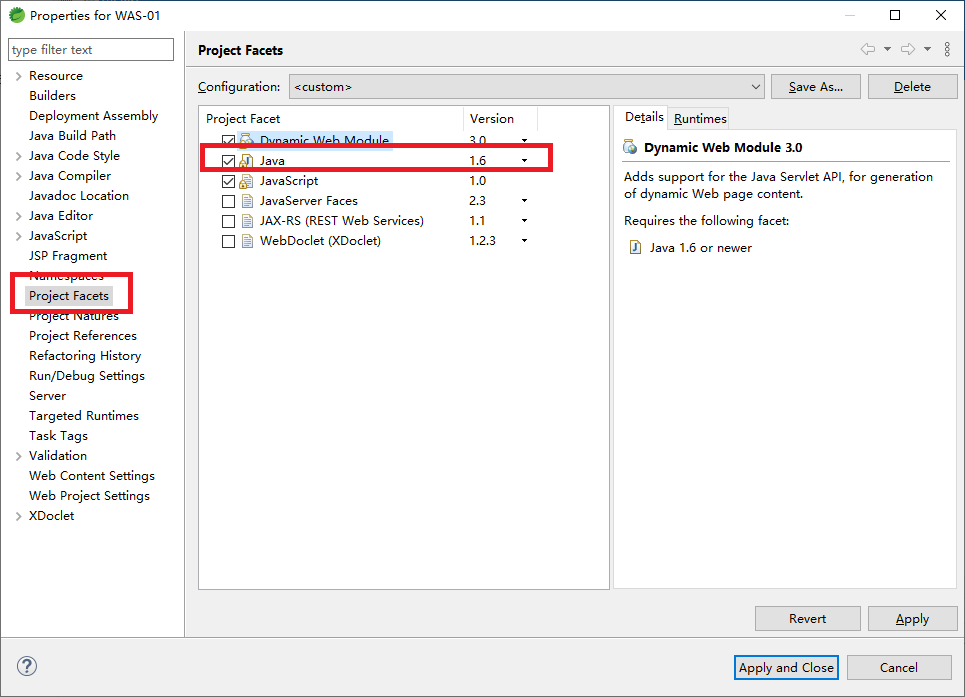This screenshot has height=697, width=965.
Task: Click the JAX-RS facet icon
Action: [247, 221]
